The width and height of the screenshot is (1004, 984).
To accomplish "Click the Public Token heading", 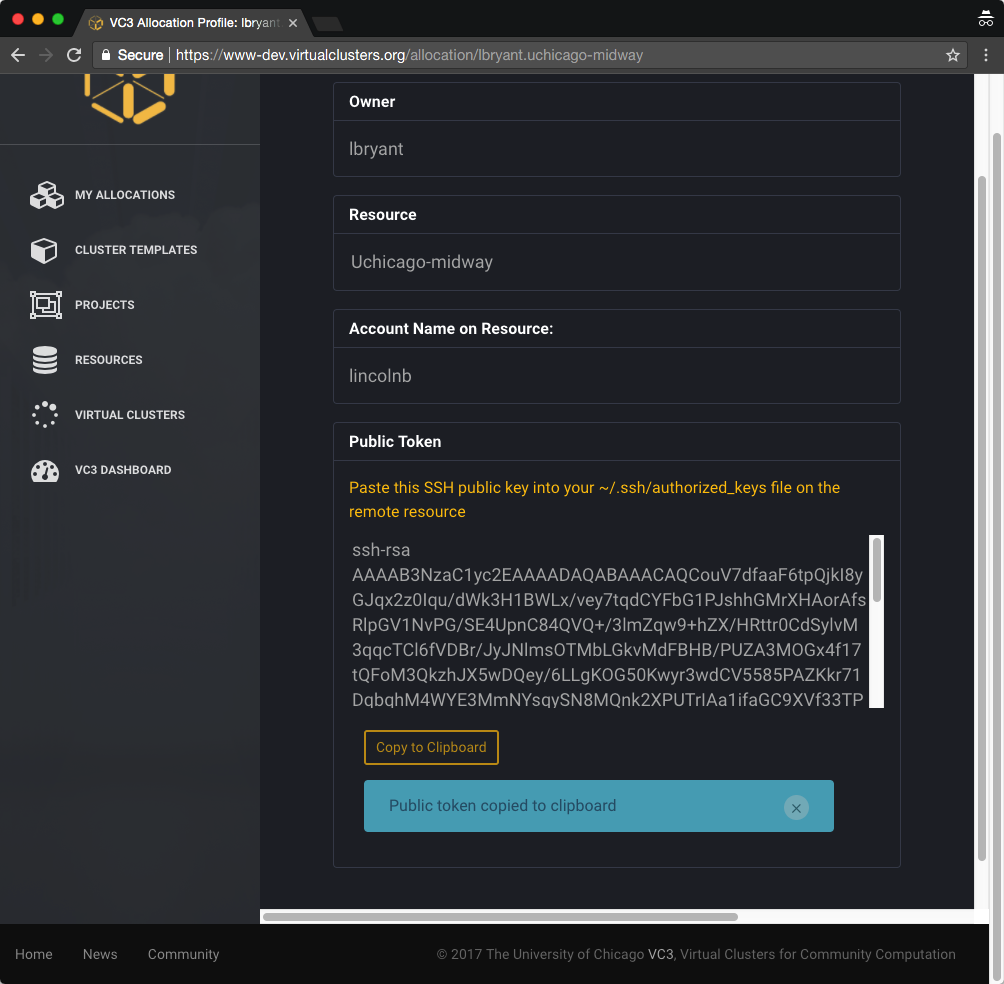I will point(395,442).
